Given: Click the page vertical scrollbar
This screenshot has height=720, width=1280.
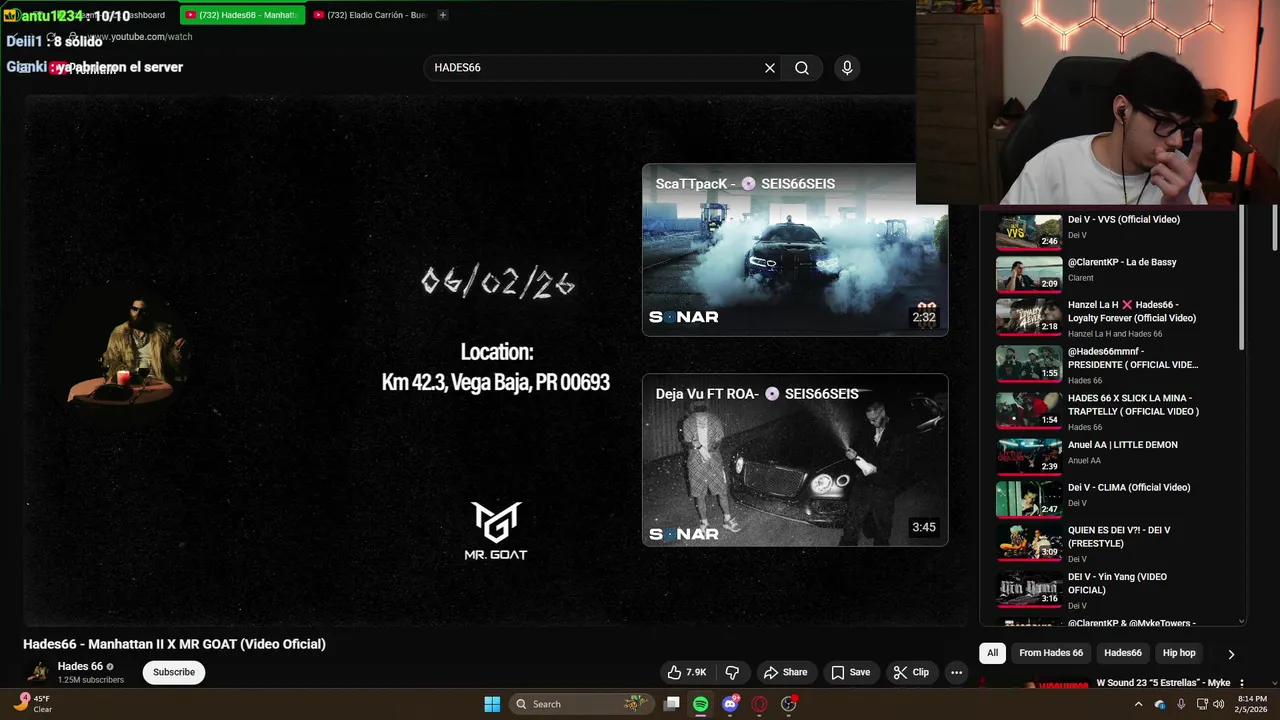Looking at the screenshot, I should [x=1275, y=228].
